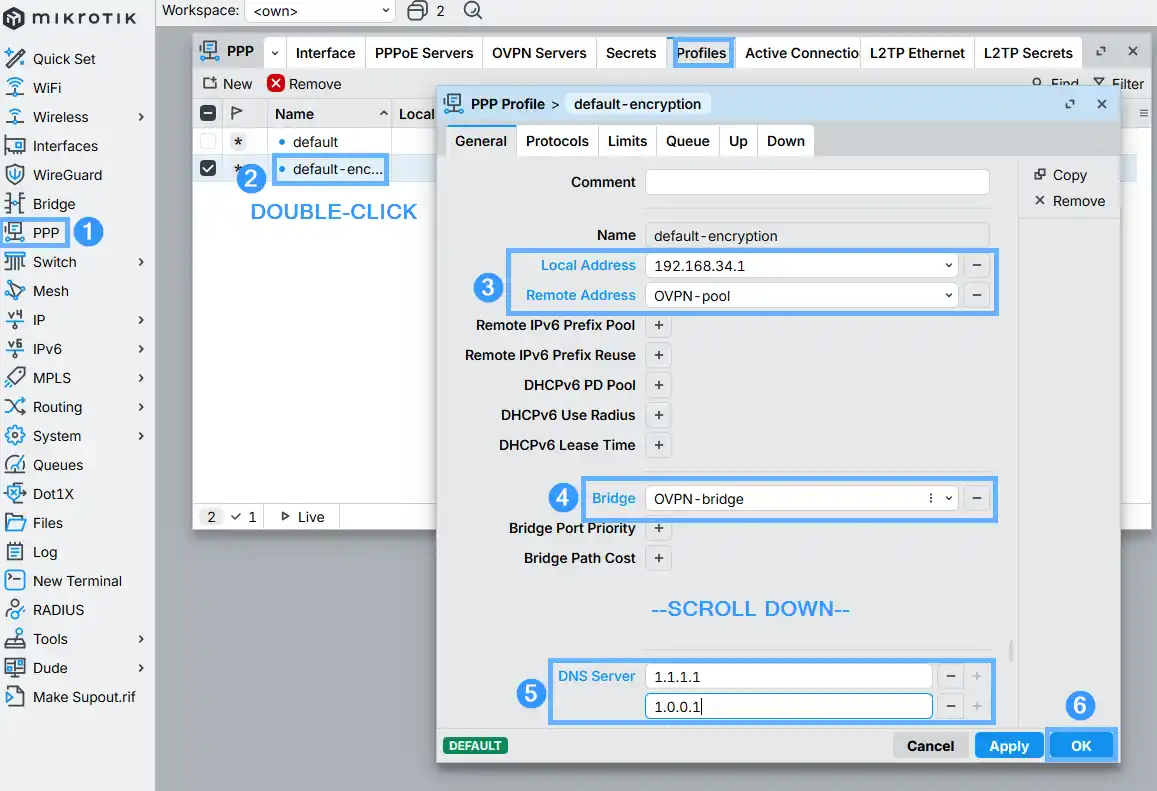Screen dimensions: 1157x791
Task: Open the Workspace dropdown
Action: [320, 10]
